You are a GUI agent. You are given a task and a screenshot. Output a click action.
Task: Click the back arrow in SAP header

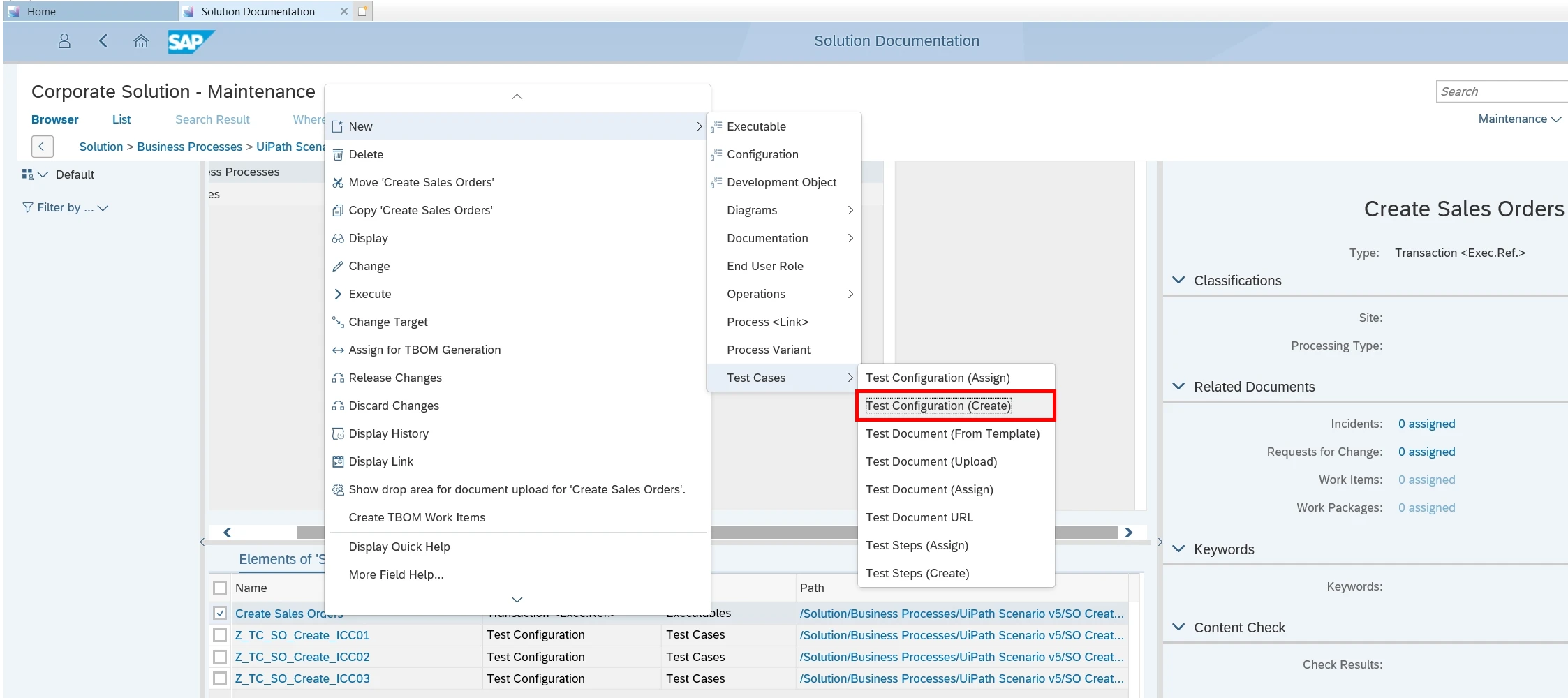(x=103, y=41)
